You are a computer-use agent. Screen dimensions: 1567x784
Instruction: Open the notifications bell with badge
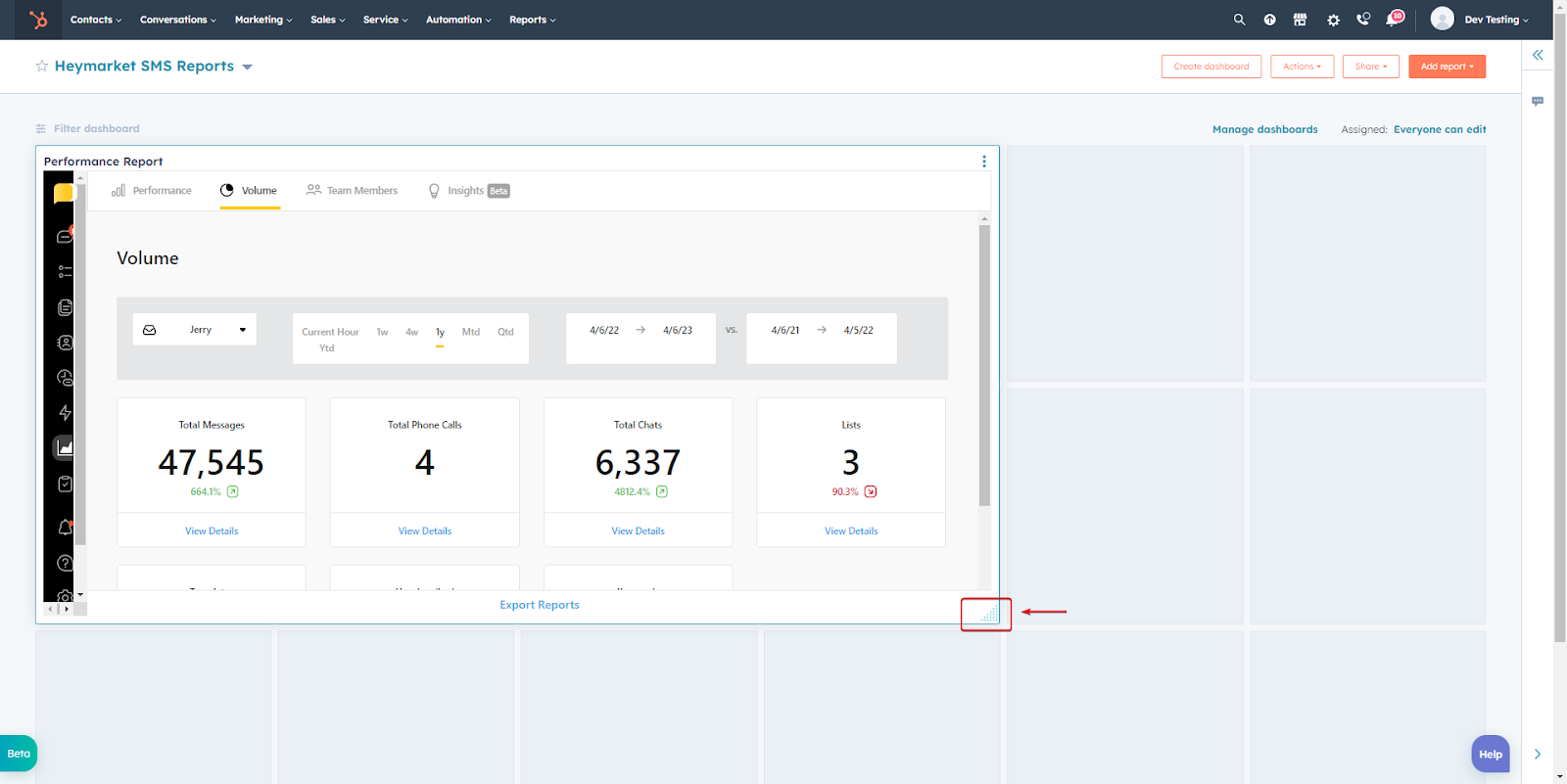[1394, 19]
